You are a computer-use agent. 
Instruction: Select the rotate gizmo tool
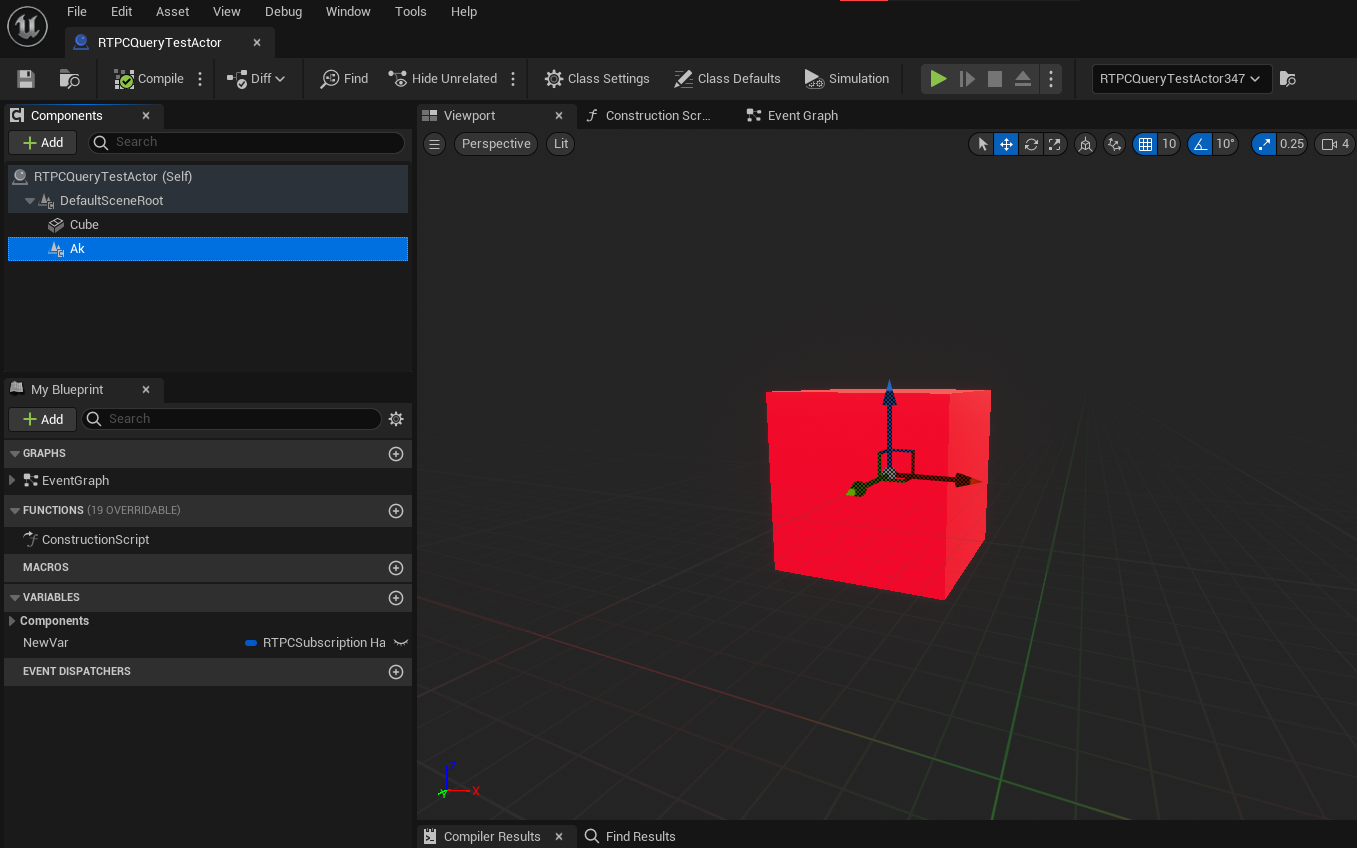(1031, 144)
